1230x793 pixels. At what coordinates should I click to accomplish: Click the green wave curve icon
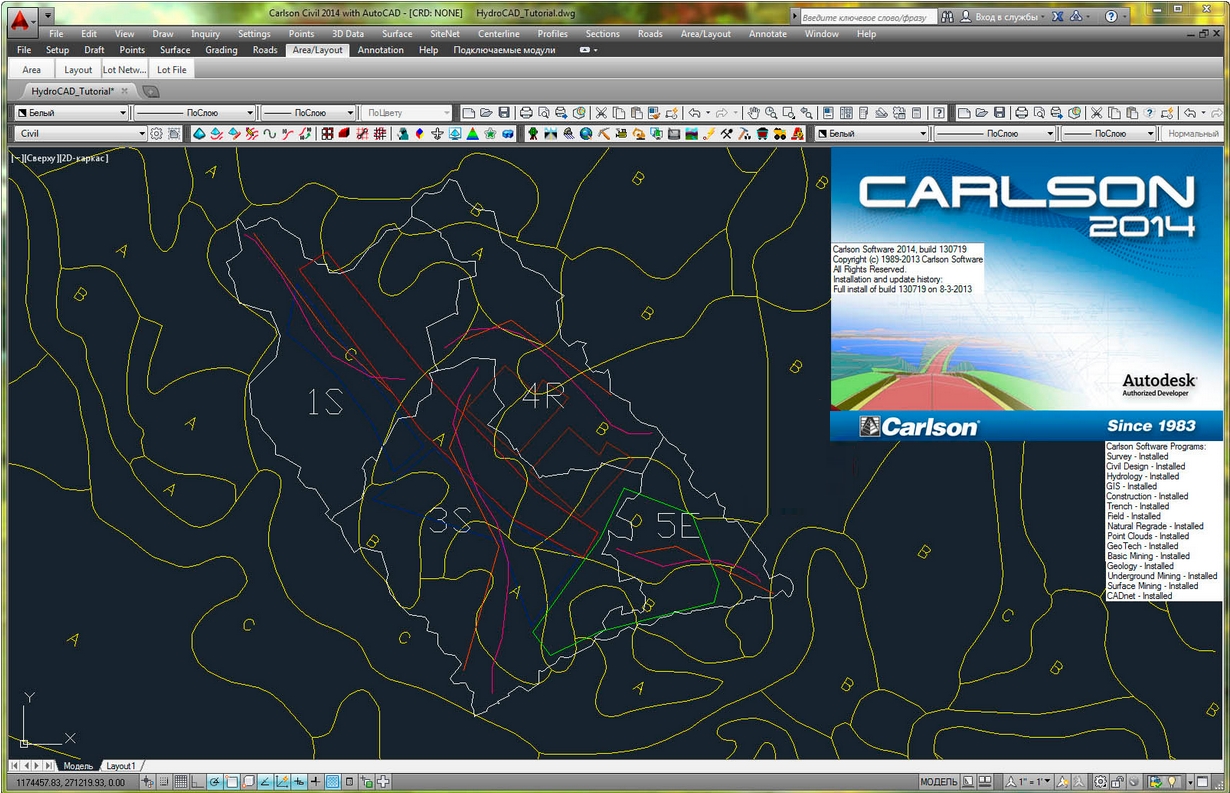[x=269, y=133]
